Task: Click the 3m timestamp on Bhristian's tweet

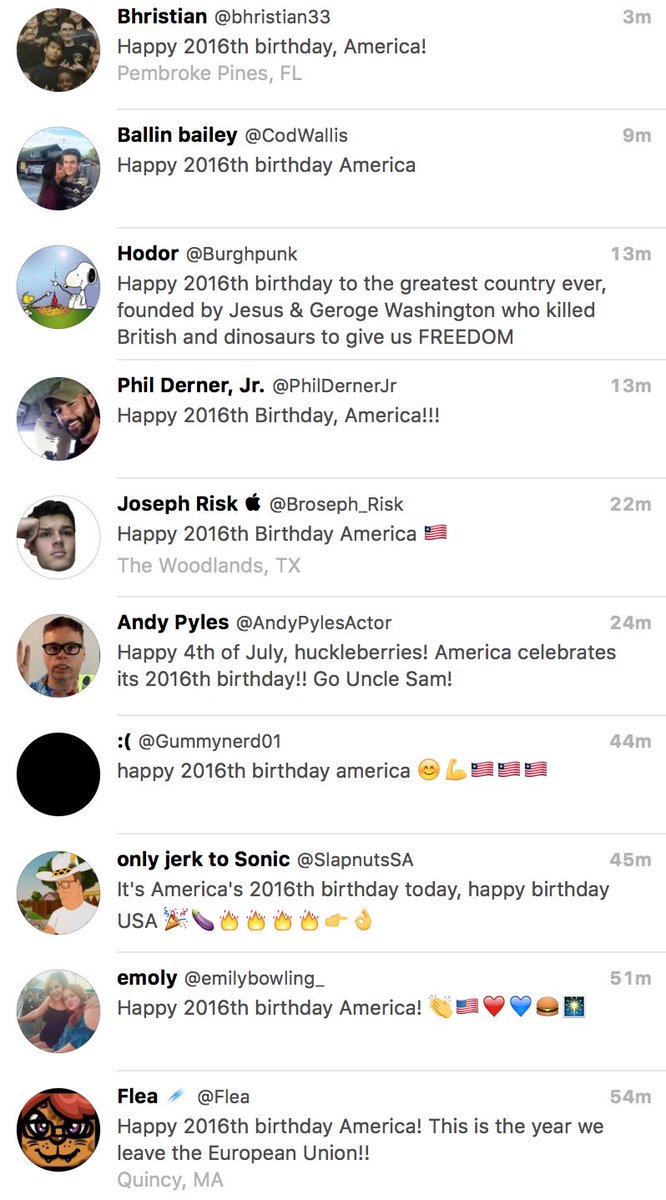Action: [x=636, y=17]
